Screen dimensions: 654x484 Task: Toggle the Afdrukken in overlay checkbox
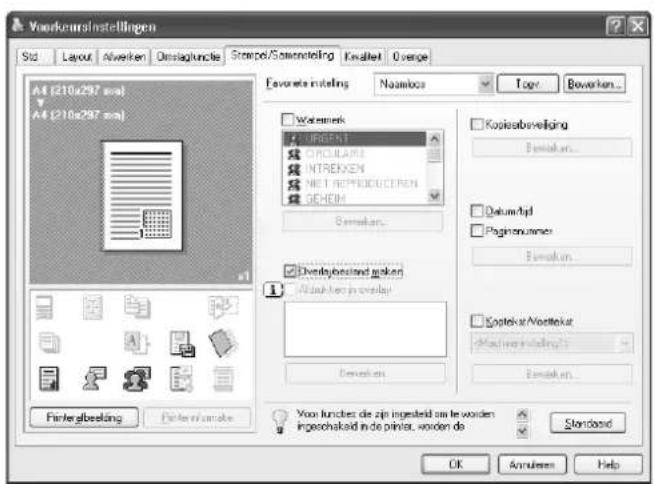[x=291, y=290]
